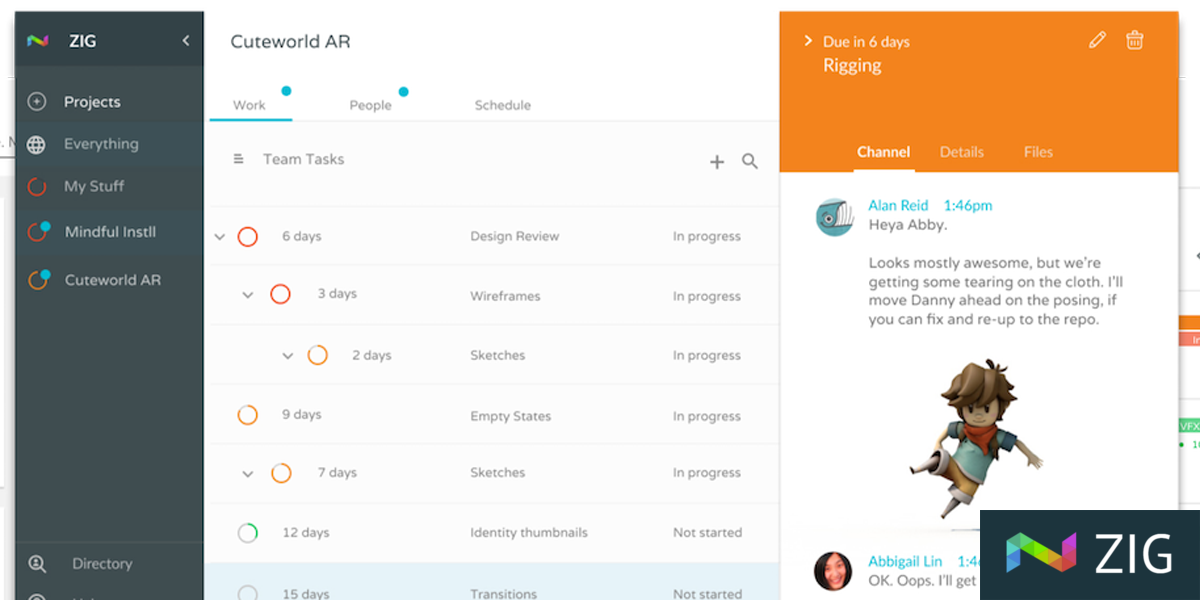The image size is (1200, 600).
Task: Open the Details tab in Rigging panel
Action: (x=961, y=152)
